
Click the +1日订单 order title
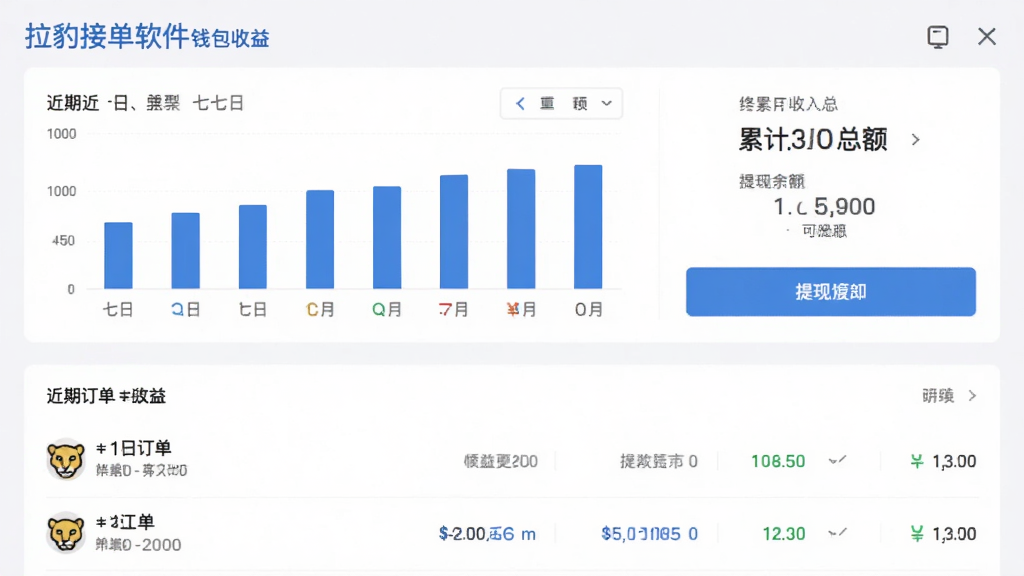[134, 448]
